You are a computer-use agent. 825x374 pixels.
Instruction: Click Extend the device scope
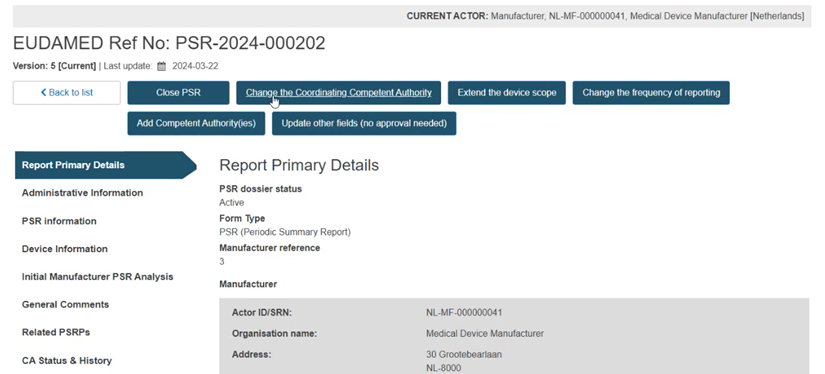[507, 93]
